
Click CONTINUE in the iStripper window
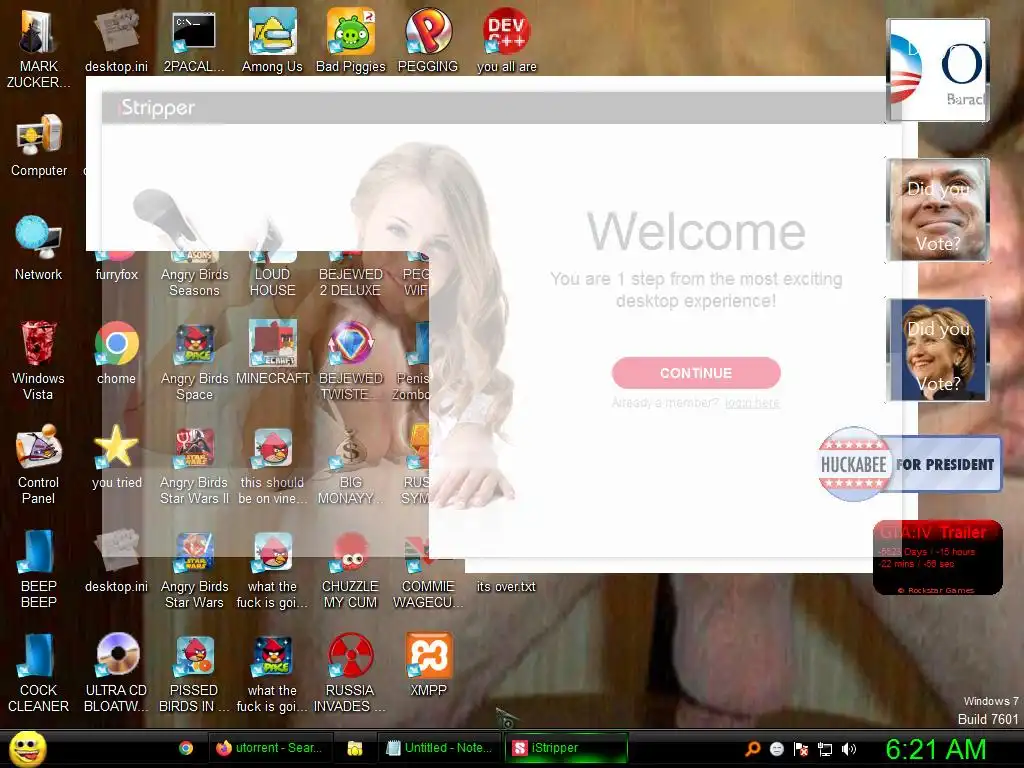(696, 373)
